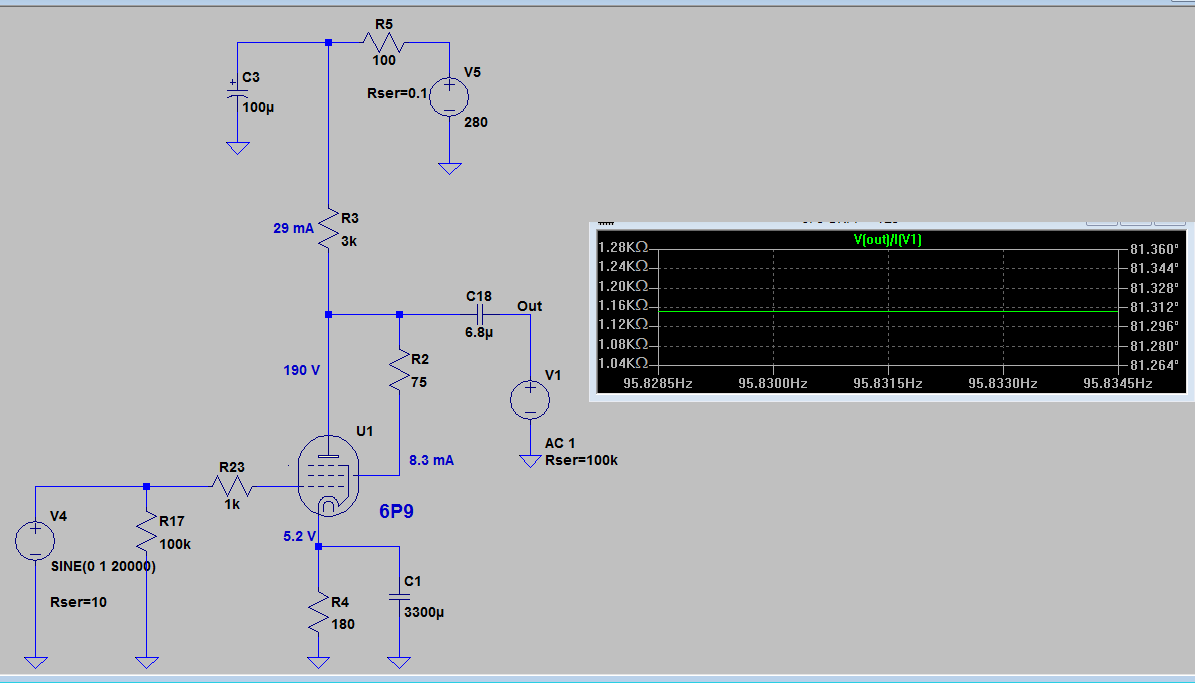The height and width of the screenshot is (683, 1195).
Task: Click the V(out)/I(V1) trace label
Action: coord(887,239)
